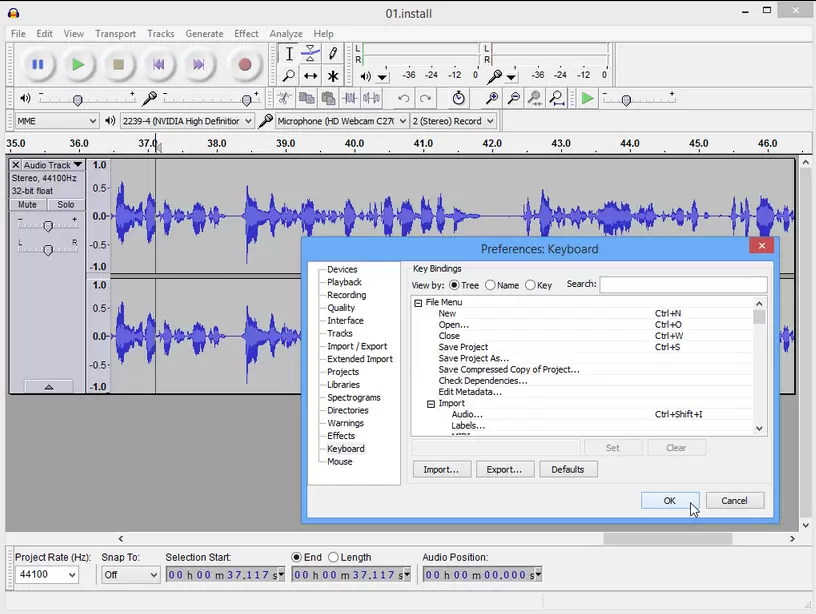816x614 pixels.
Task: Select View by Tree radio button
Action: (454, 285)
